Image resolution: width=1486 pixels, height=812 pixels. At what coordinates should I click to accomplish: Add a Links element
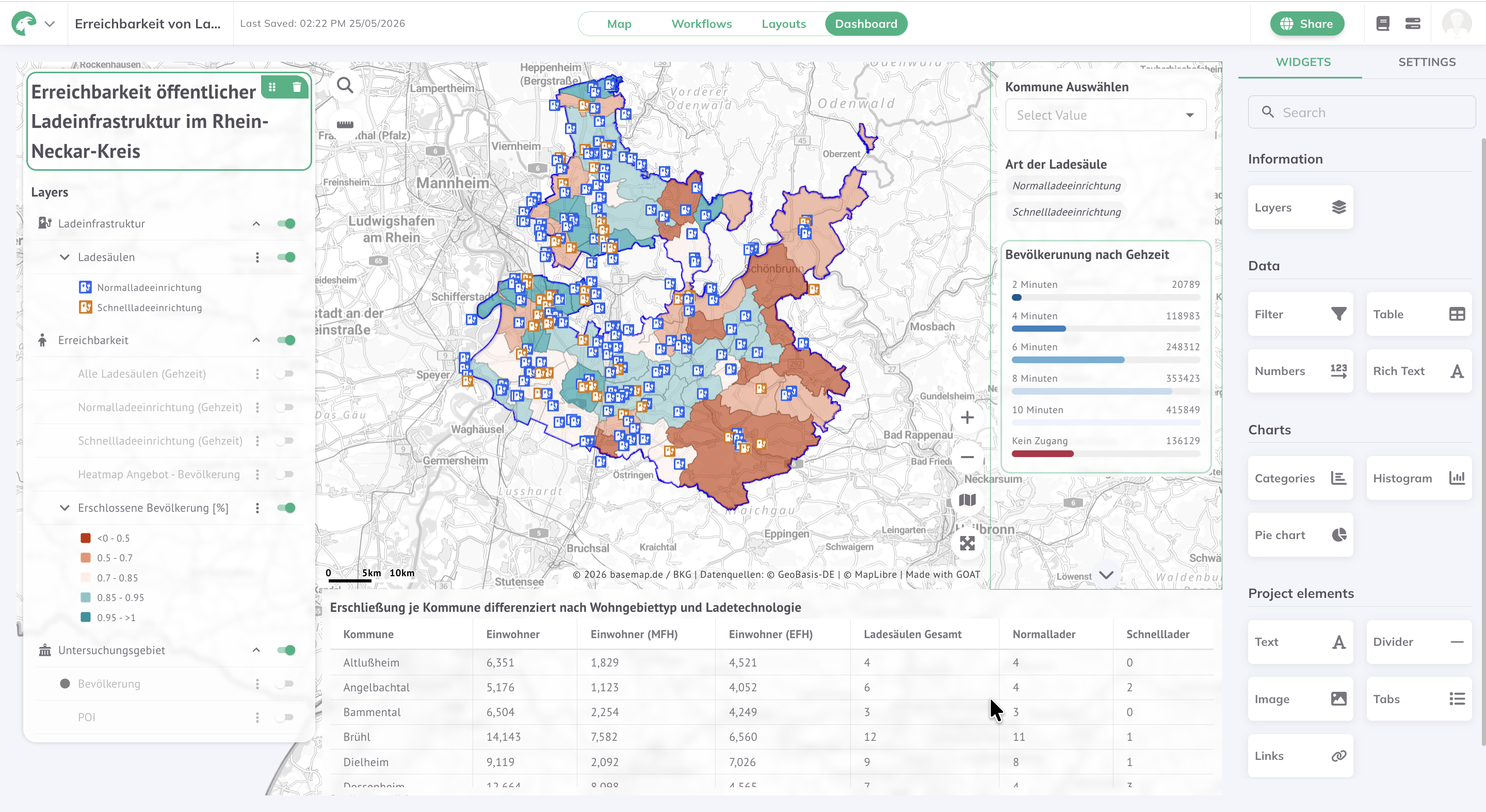point(1300,755)
